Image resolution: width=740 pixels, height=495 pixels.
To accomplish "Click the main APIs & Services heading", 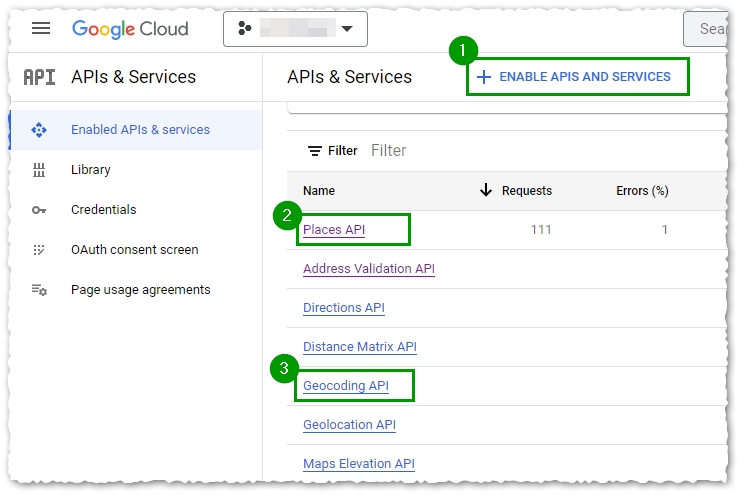I will pos(350,77).
